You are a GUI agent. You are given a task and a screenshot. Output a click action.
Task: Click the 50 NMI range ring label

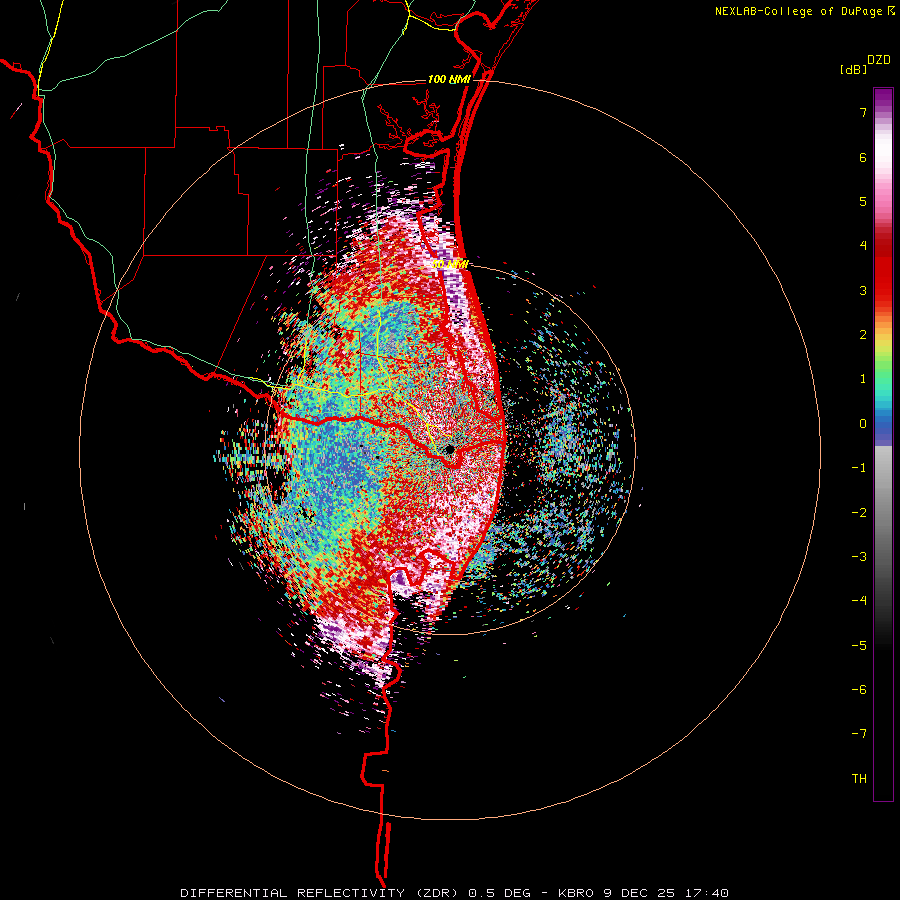[x=450, y=264]
